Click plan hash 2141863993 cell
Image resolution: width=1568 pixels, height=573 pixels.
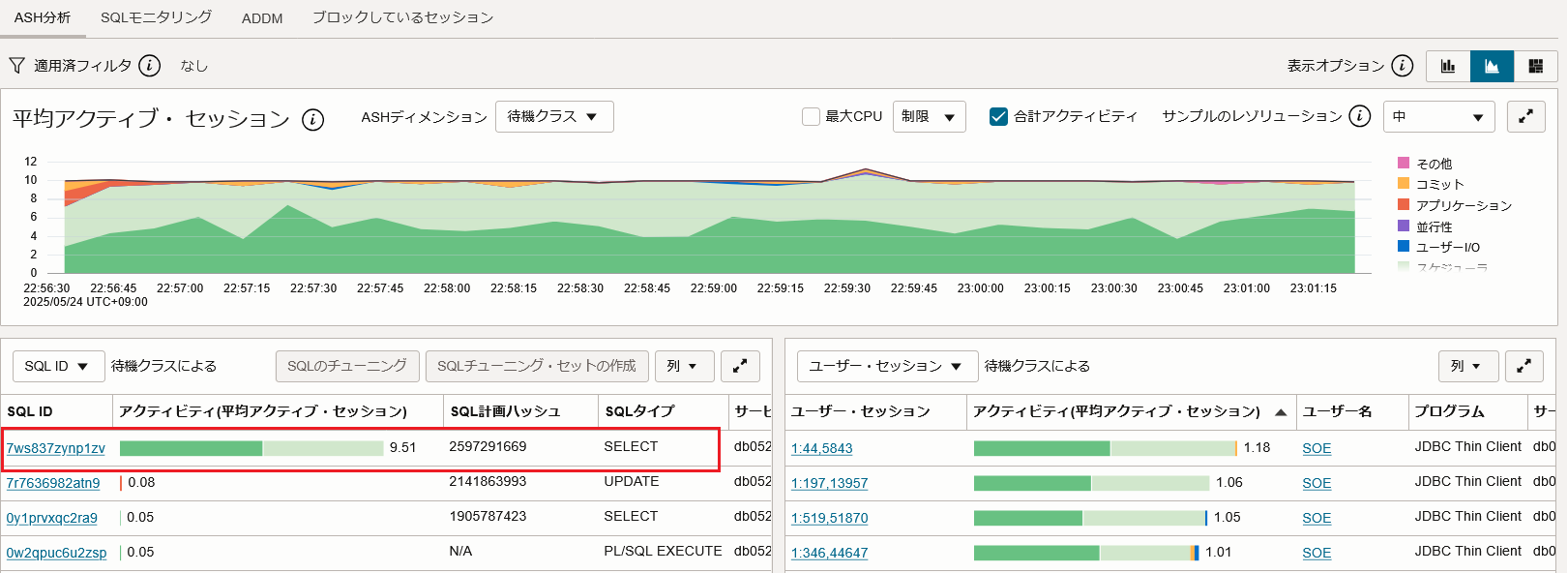click(x=488, y=481)
